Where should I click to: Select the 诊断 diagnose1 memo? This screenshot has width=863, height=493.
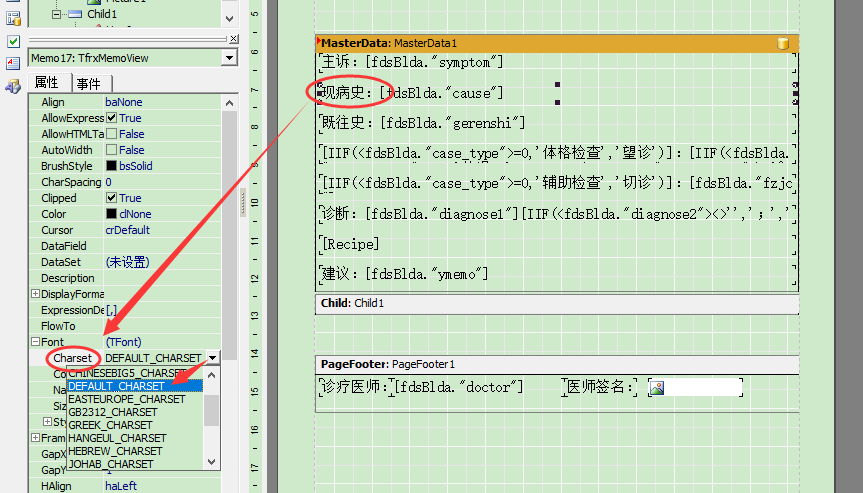click(x=558, y=213)
